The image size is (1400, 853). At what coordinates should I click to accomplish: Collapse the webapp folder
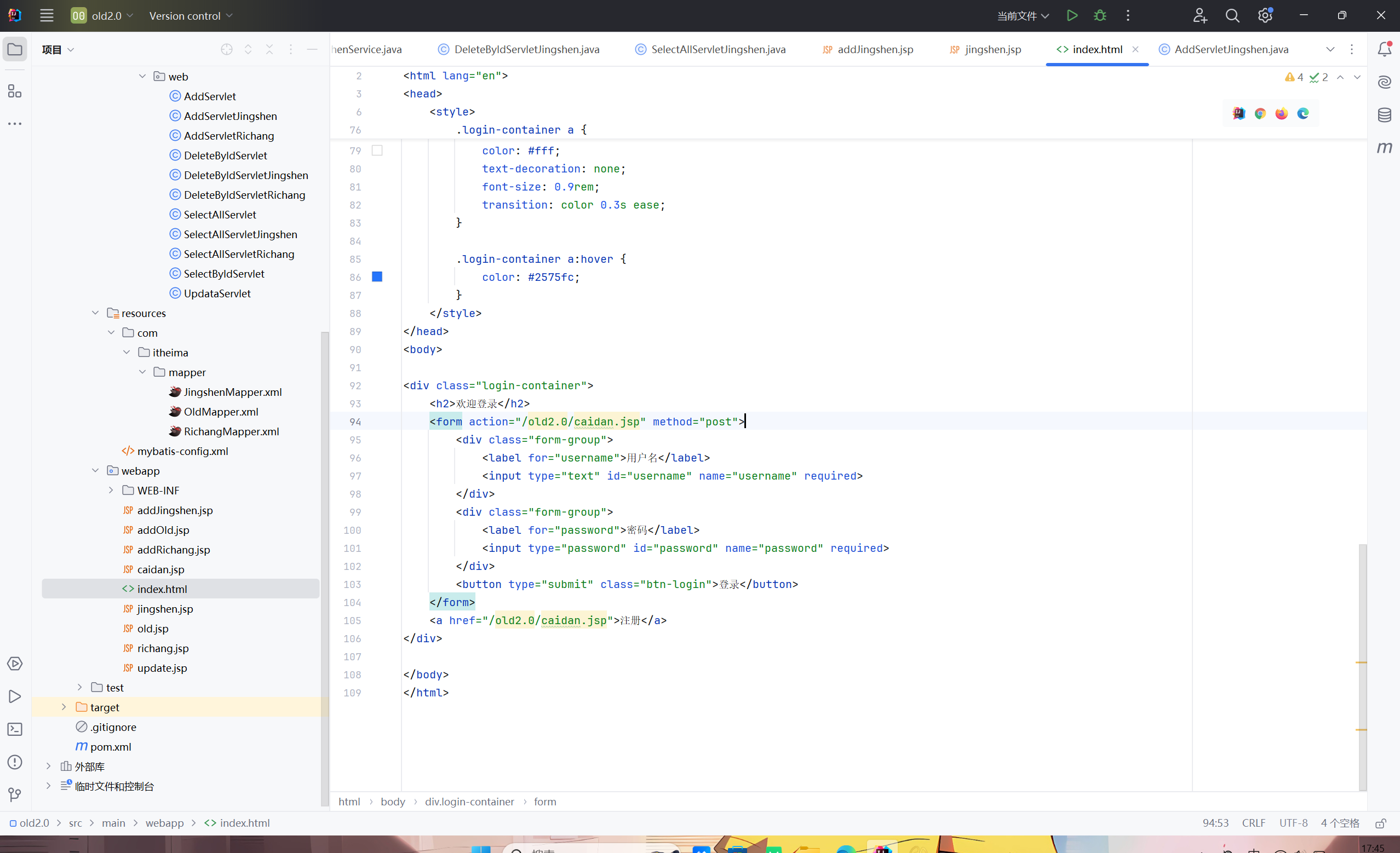pyautogui.click(x=95, y=471)
